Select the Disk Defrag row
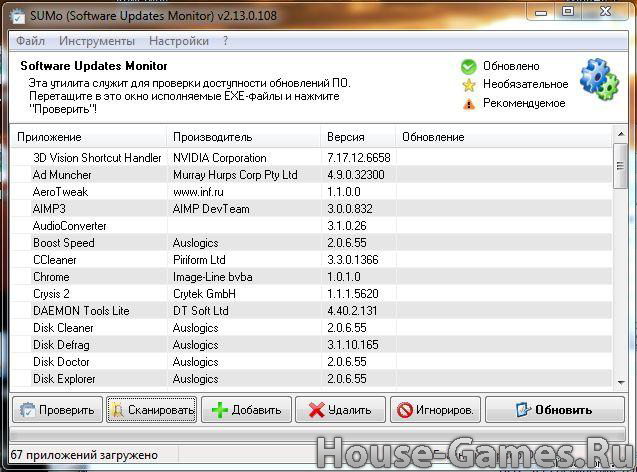The height and width of the screenshot is (472, 637). point(312,345)
